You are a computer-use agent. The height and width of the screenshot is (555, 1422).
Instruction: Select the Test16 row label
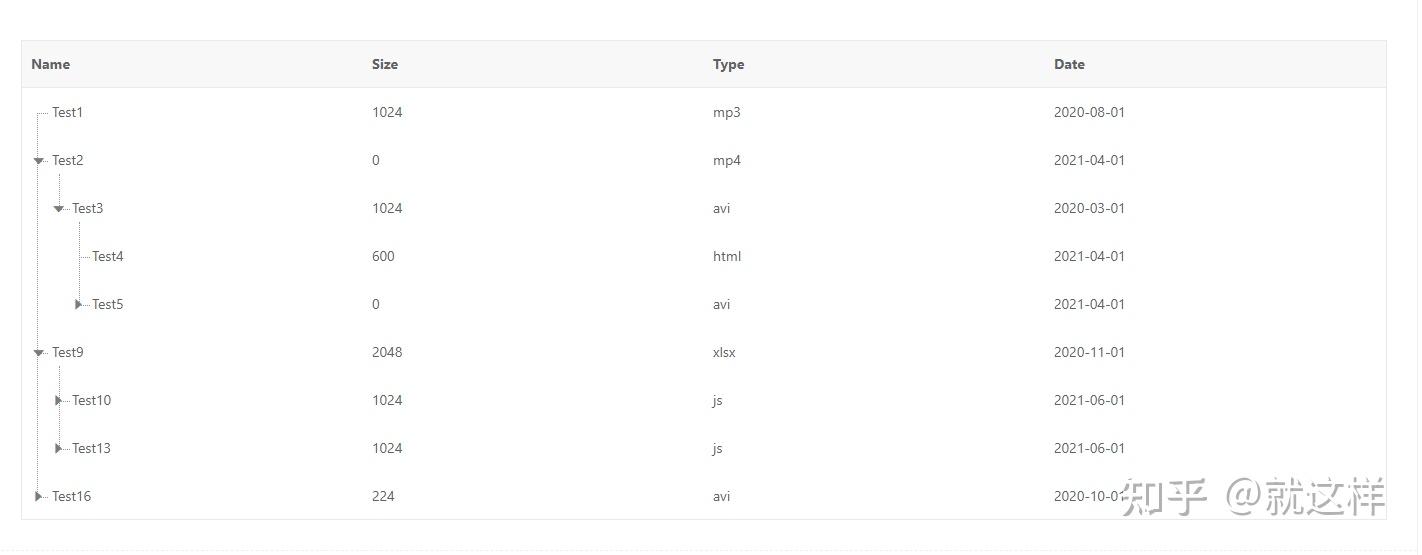71,496
